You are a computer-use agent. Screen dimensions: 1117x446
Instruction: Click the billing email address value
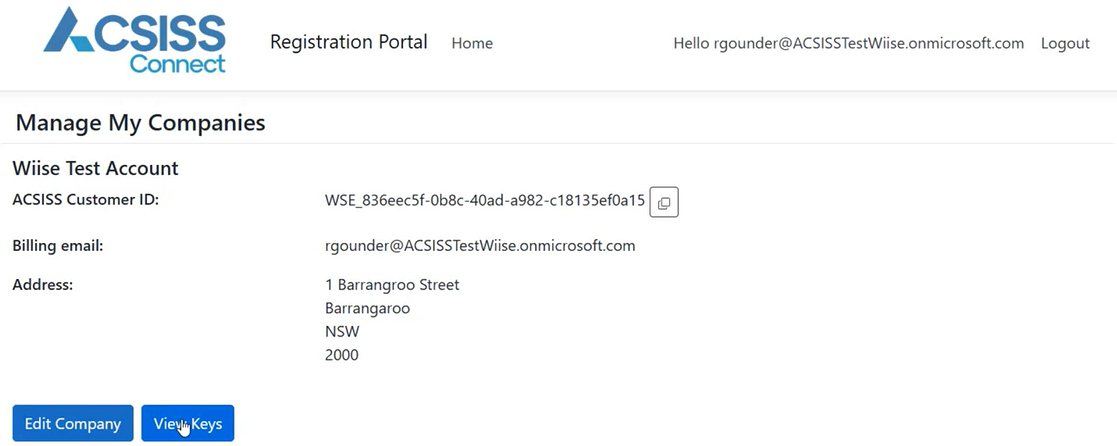[x=480, y=245]
